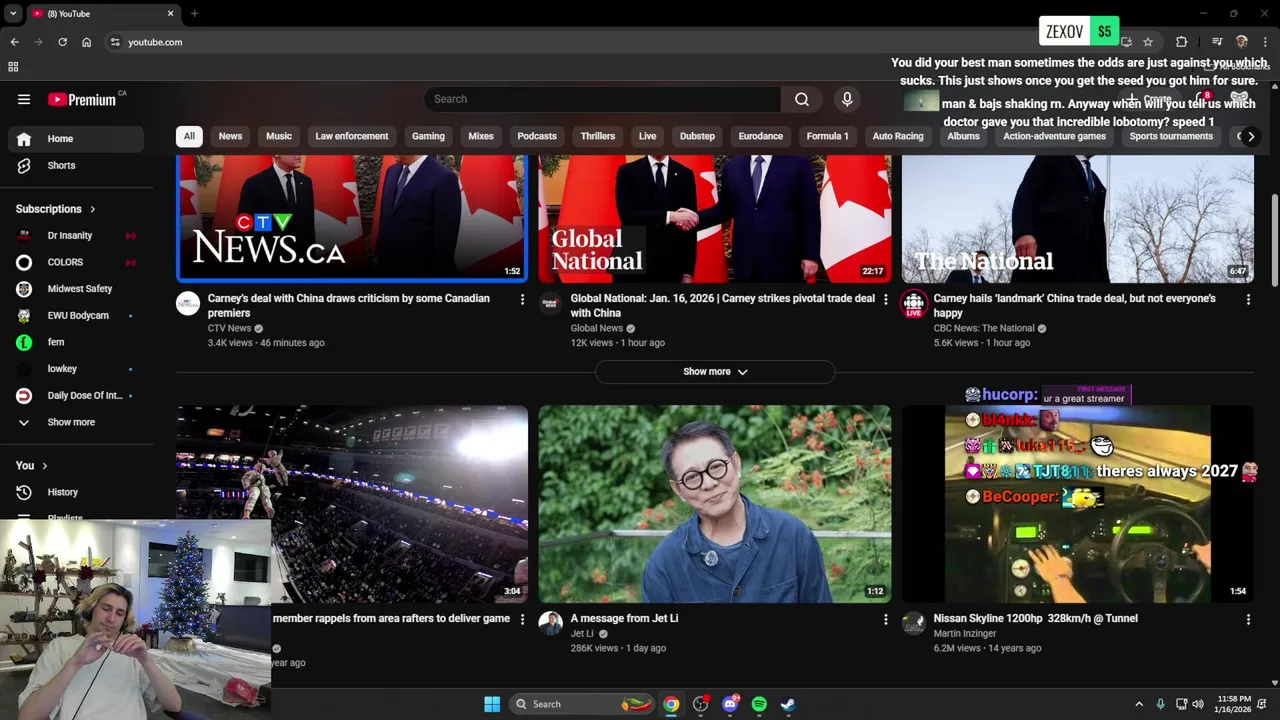Play the Jet Li video thumbnail
The image size is (1280, 720).
(x=714, y=503)
